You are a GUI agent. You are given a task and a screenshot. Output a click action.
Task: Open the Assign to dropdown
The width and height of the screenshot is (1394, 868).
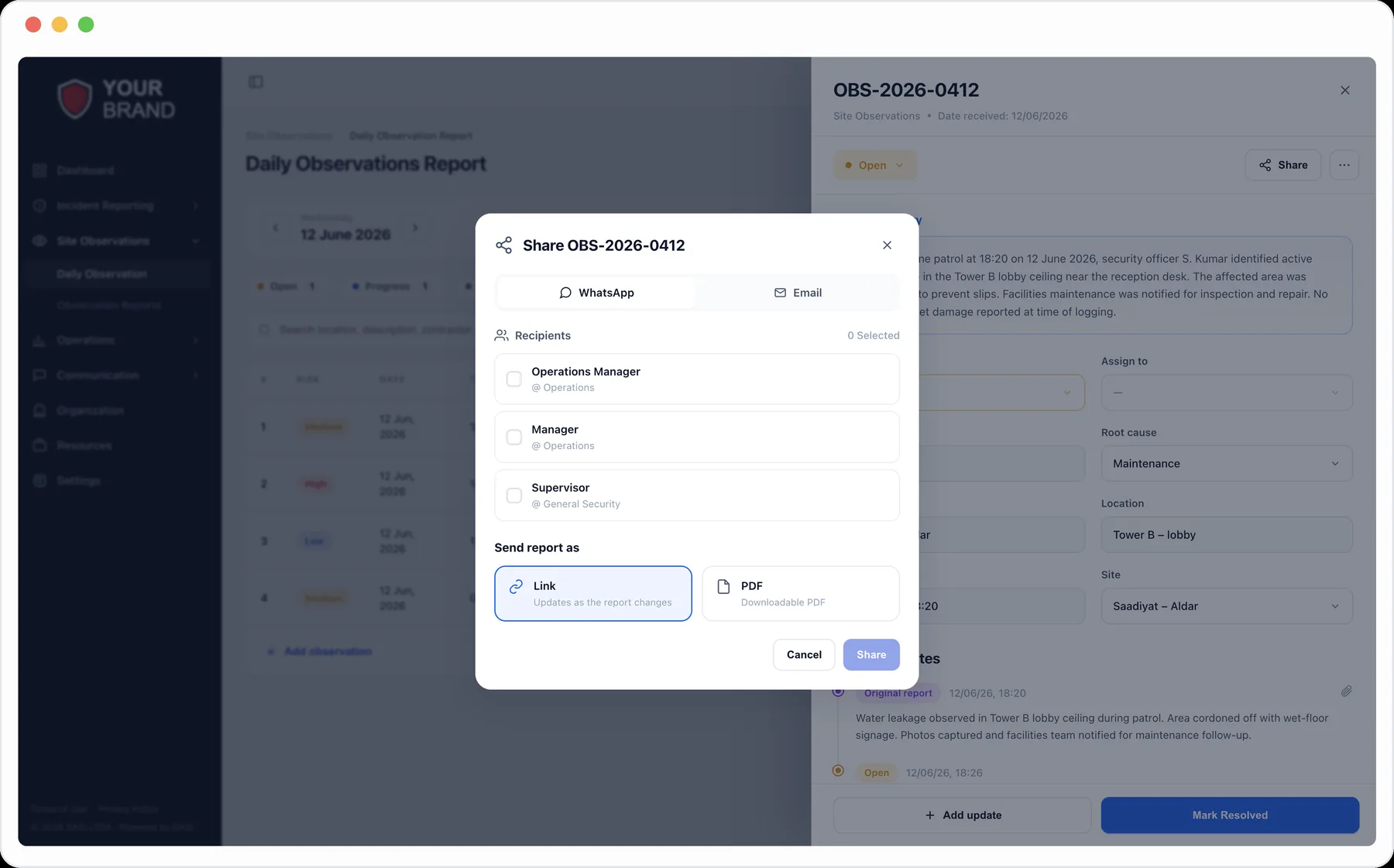pyautogui.click(x=1227, y=393)
